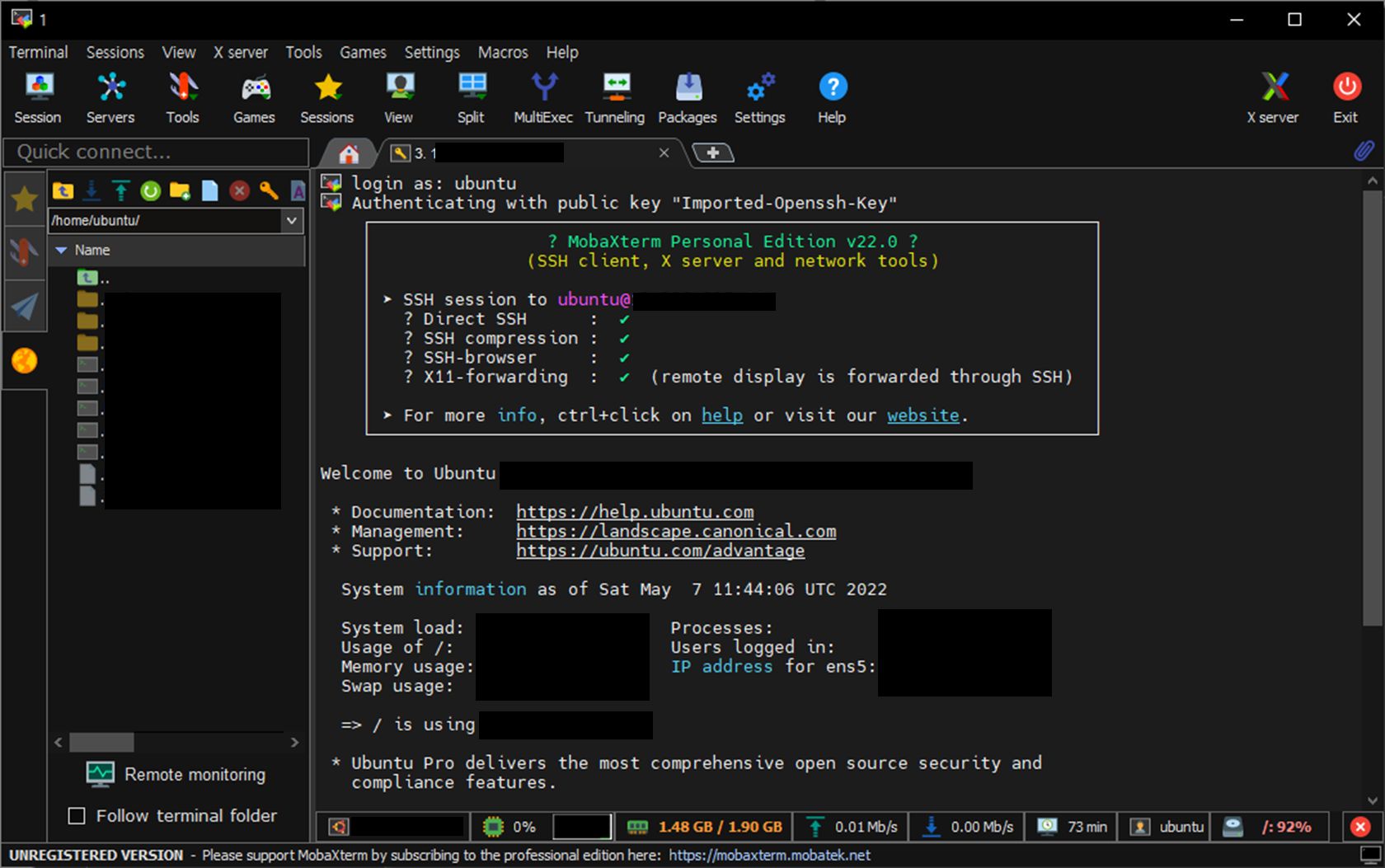This screenshot has width=1385, height=868.
Task: Click the View toolbar icon
Action: (x=399, y=98)
